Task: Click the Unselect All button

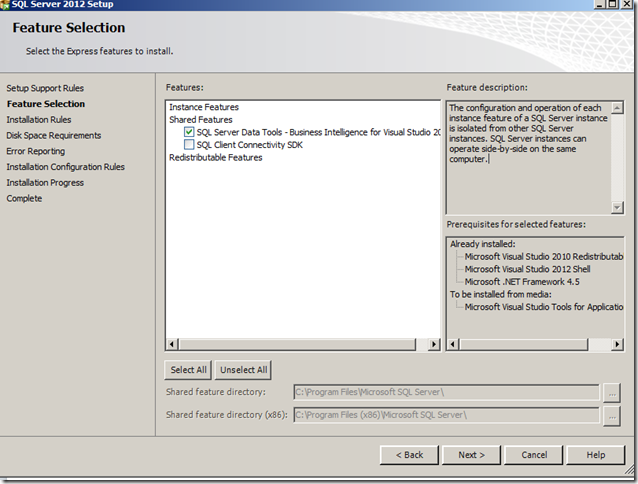Action: [x=243, y=370]
